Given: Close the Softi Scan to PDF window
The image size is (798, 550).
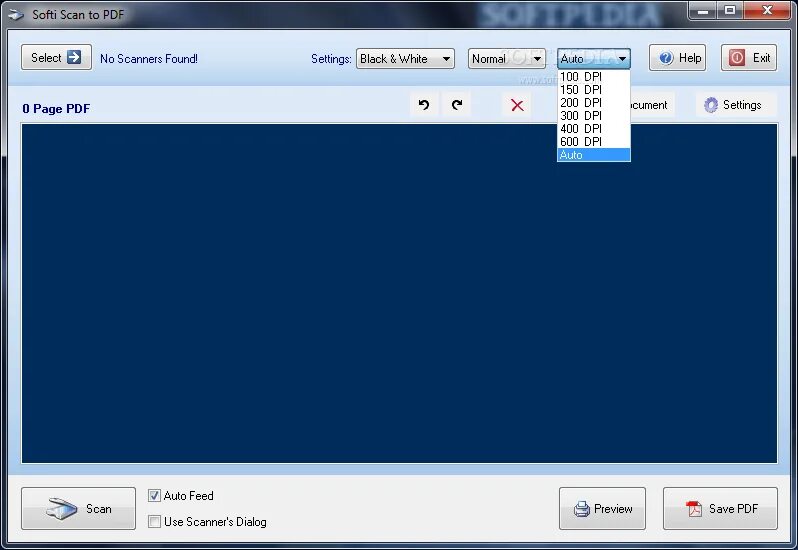Looking at the screenshot, I should (767, 11).
